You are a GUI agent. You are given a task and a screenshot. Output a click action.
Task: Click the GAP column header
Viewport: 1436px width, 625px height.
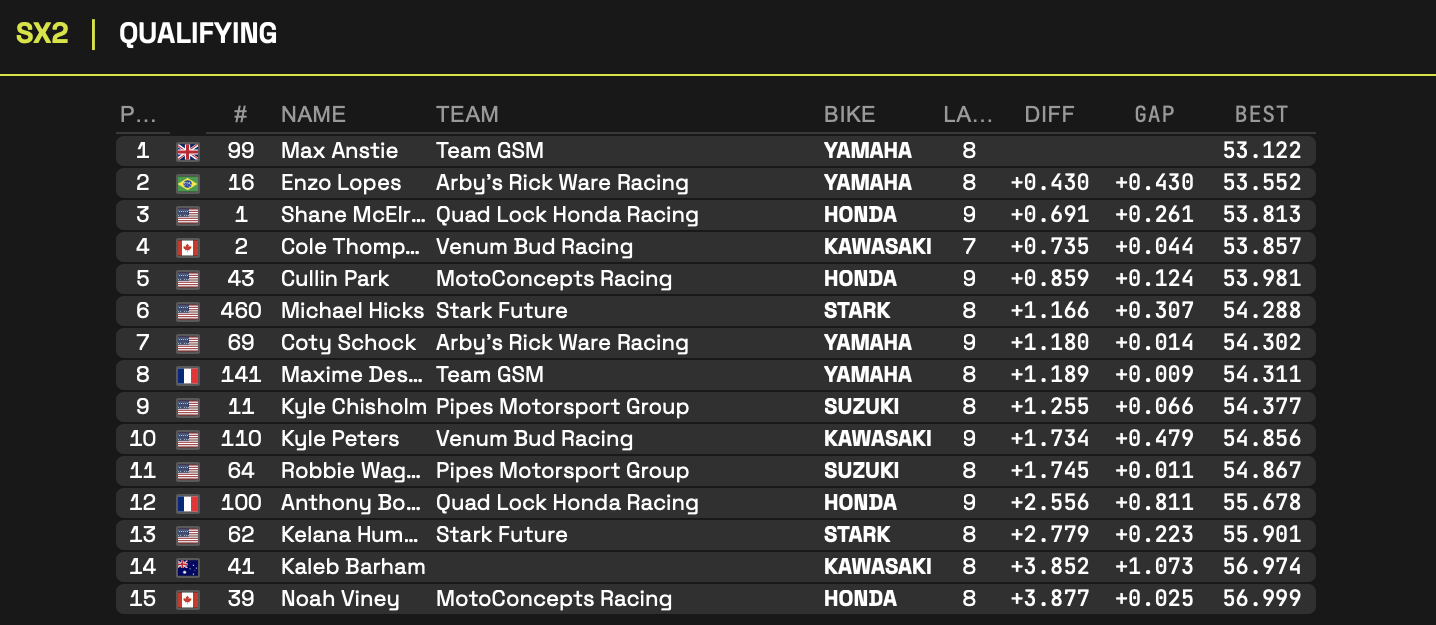(x=1154, y=115)
